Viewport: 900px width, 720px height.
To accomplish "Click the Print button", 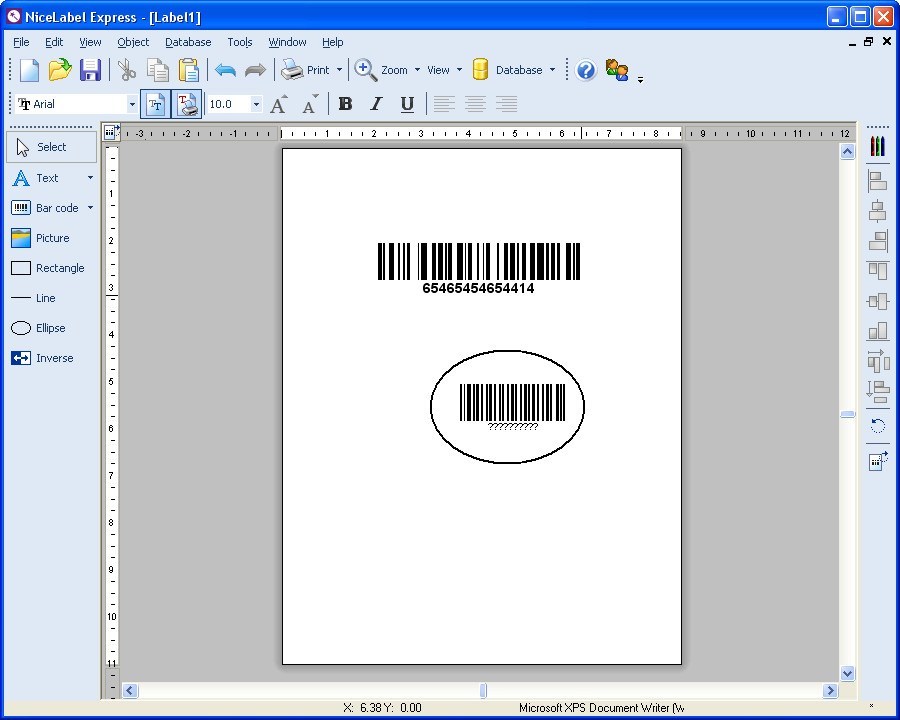I will pyautogui.click(x=306, y=70).
